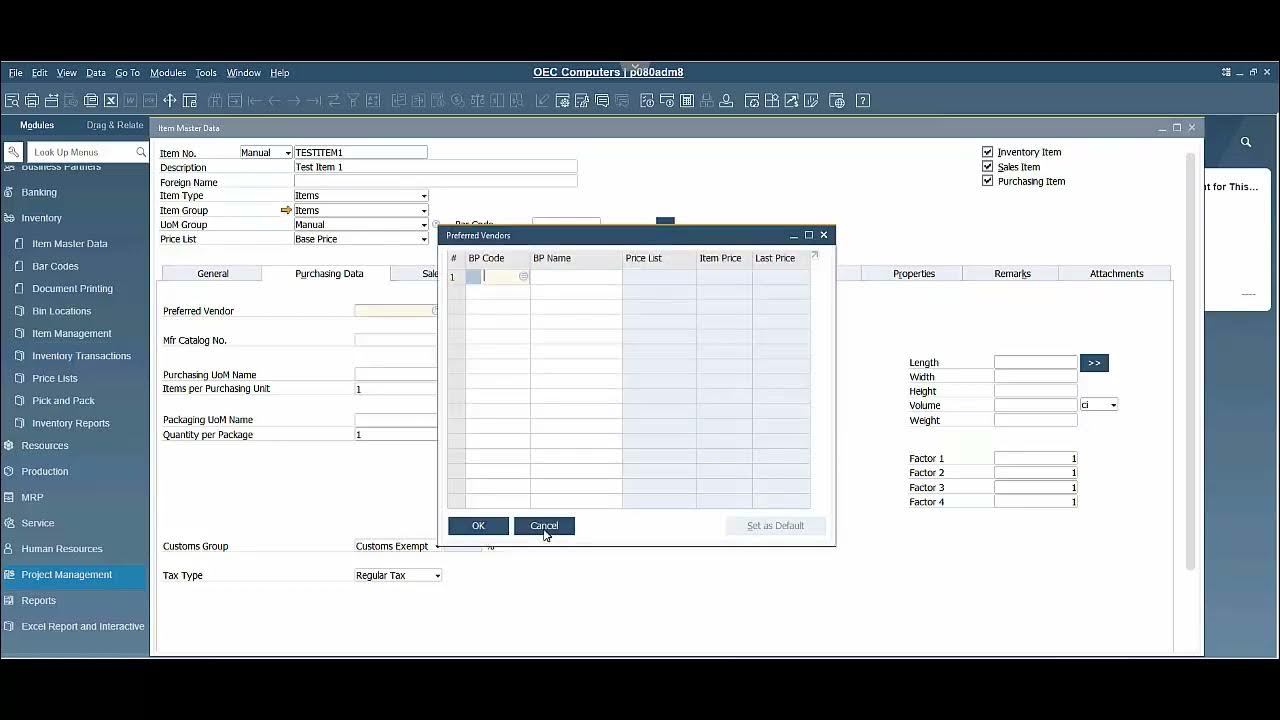Click the speech bubble messages toolbar icon

pos(602,101)
